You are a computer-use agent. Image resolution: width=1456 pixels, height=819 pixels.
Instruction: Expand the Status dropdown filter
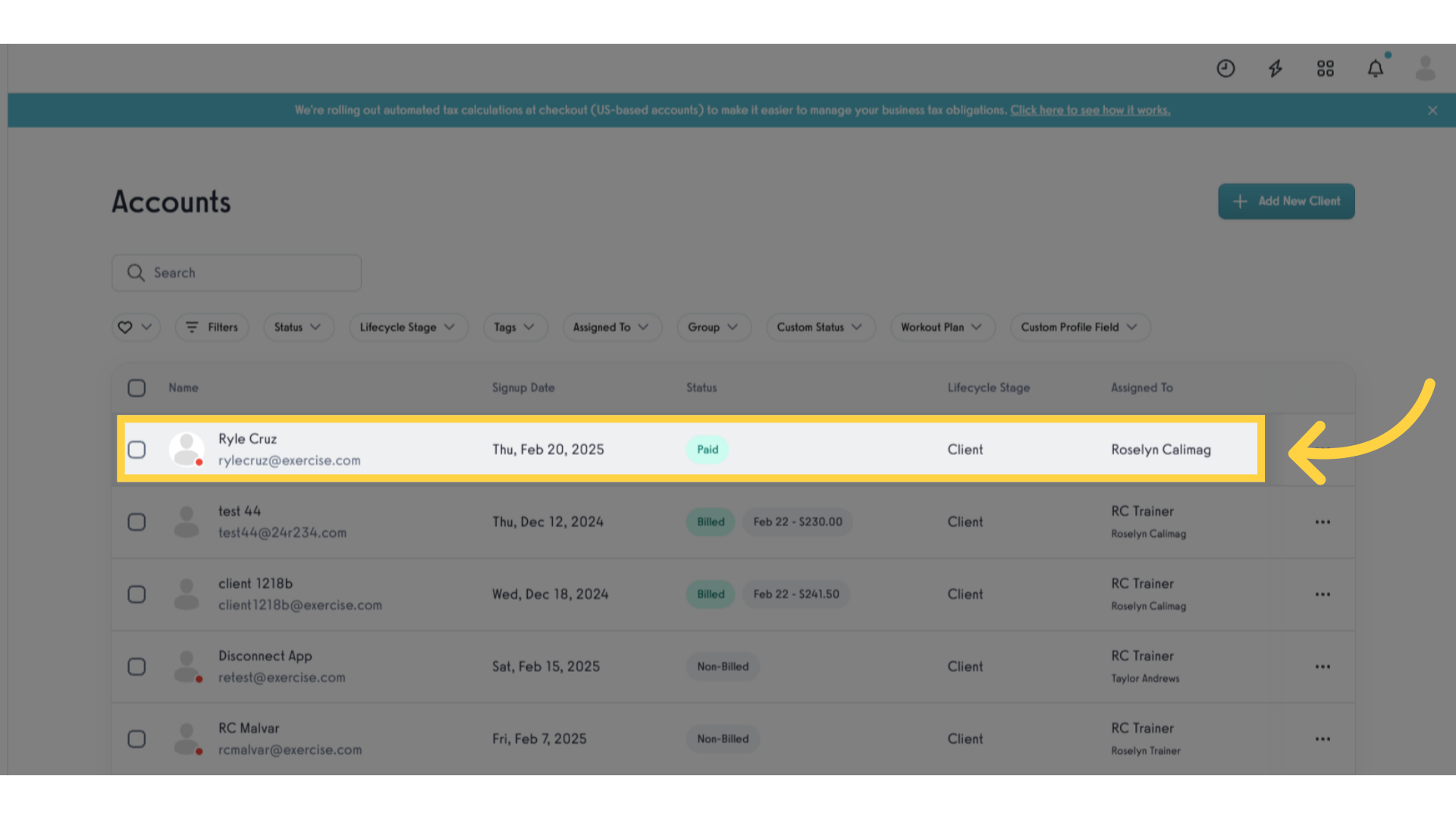(x=296, y=327)
